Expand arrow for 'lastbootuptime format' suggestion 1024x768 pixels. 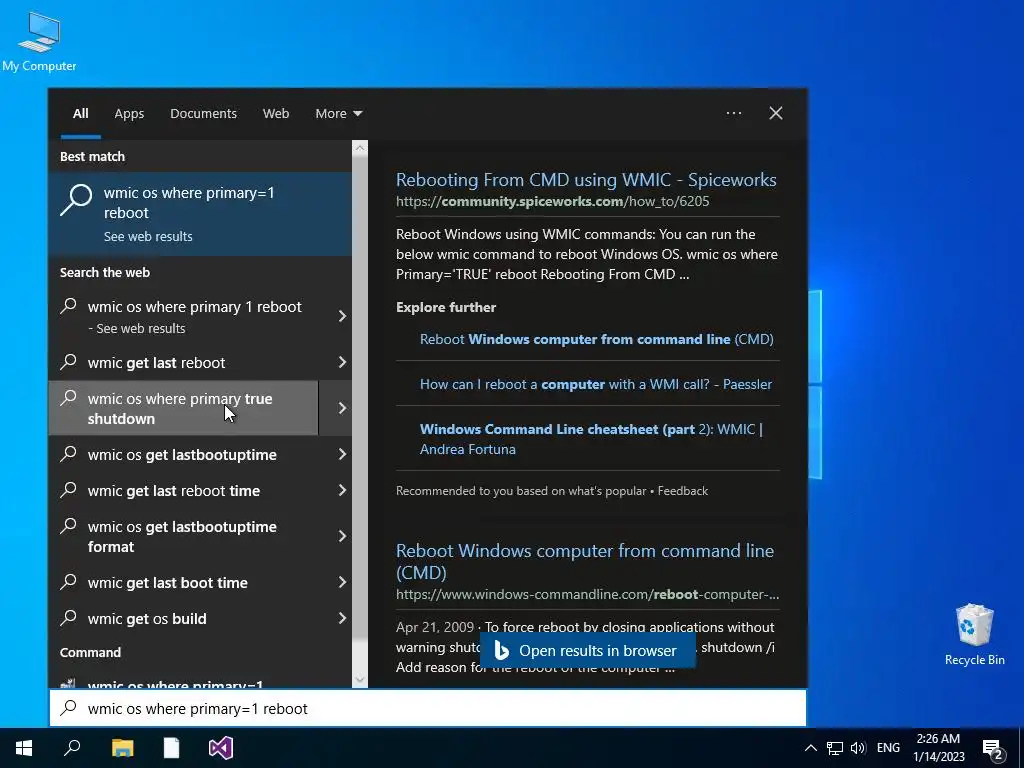(x=342, y=536)
